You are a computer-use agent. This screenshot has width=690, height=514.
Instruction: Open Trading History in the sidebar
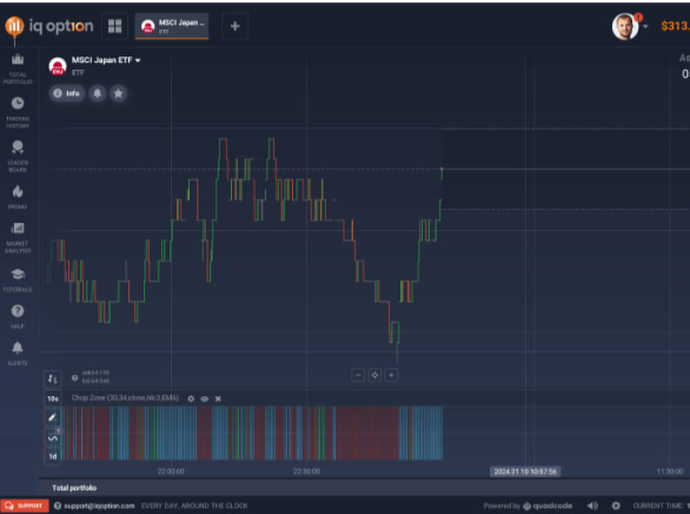tap(18, 113)
